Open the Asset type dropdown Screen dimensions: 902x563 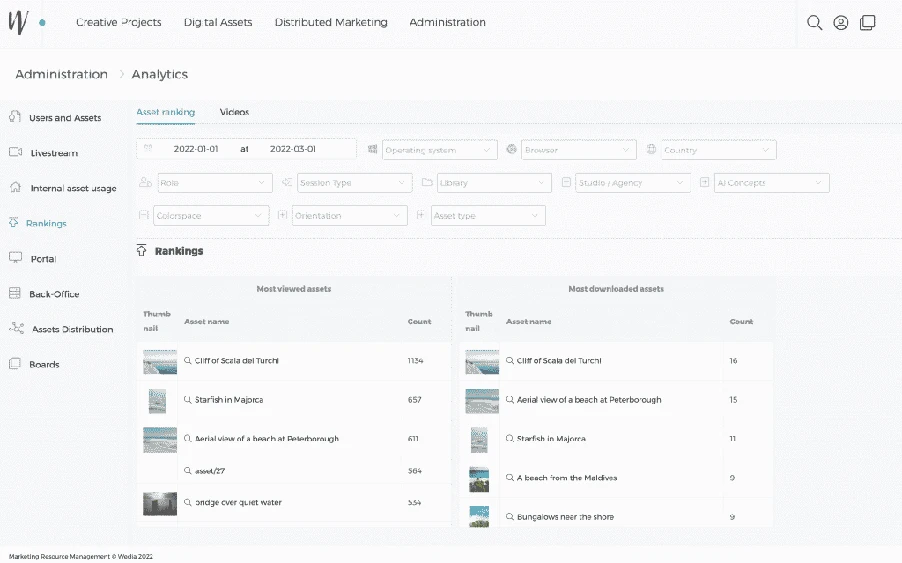488,216
